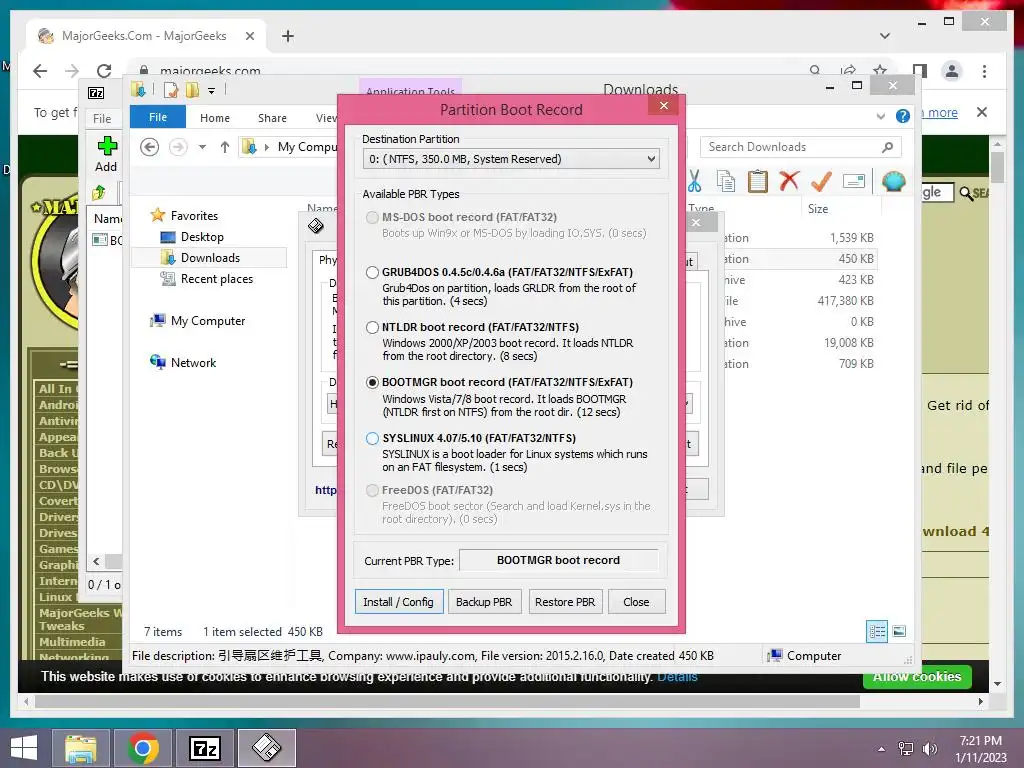Click Explorer up one level arrow

(225, 147)
